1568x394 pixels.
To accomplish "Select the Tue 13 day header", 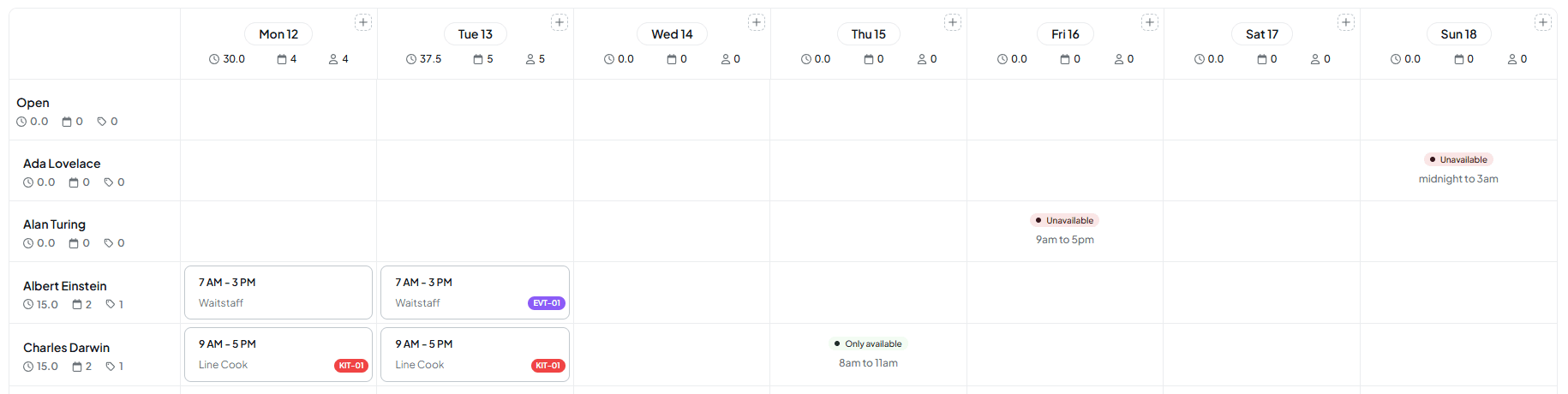I will pos(476,34).
